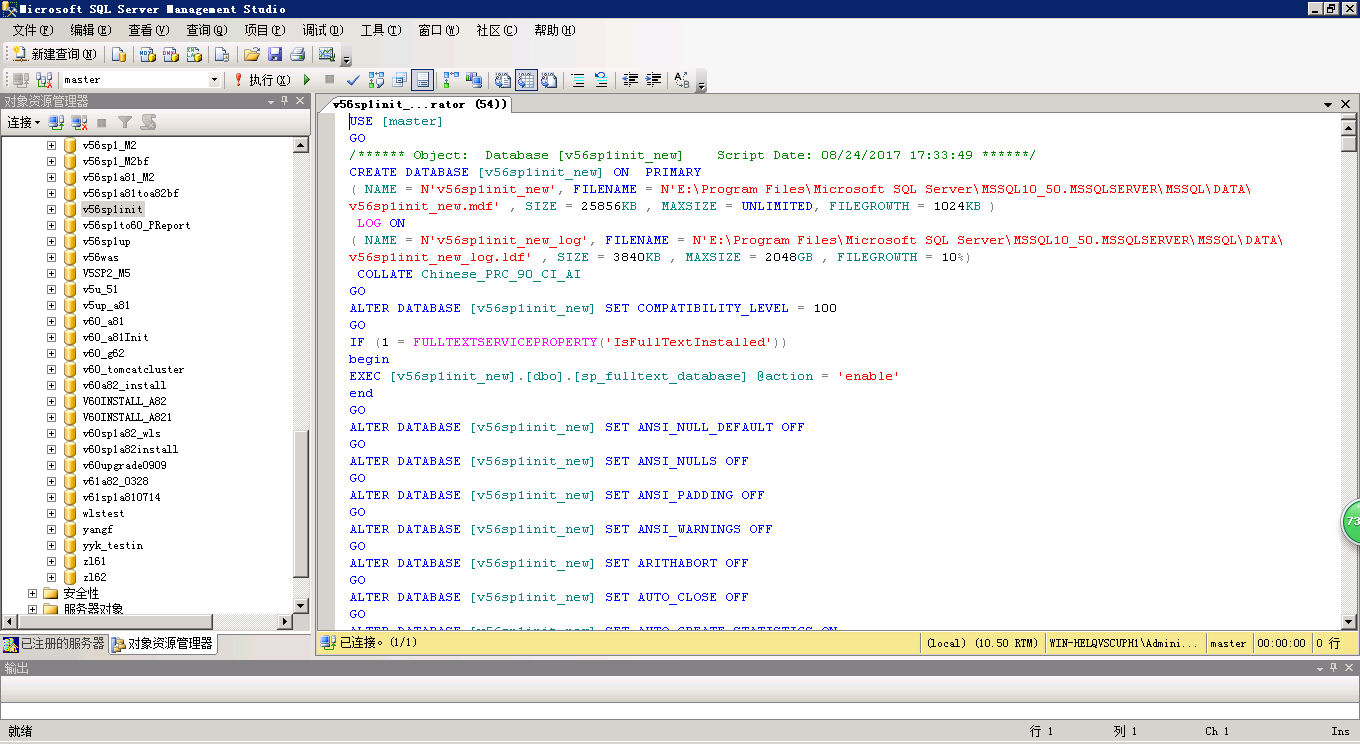The image size is (1360, 744).
Task: Click the Increase Indent icon
Action: (654, 80)
